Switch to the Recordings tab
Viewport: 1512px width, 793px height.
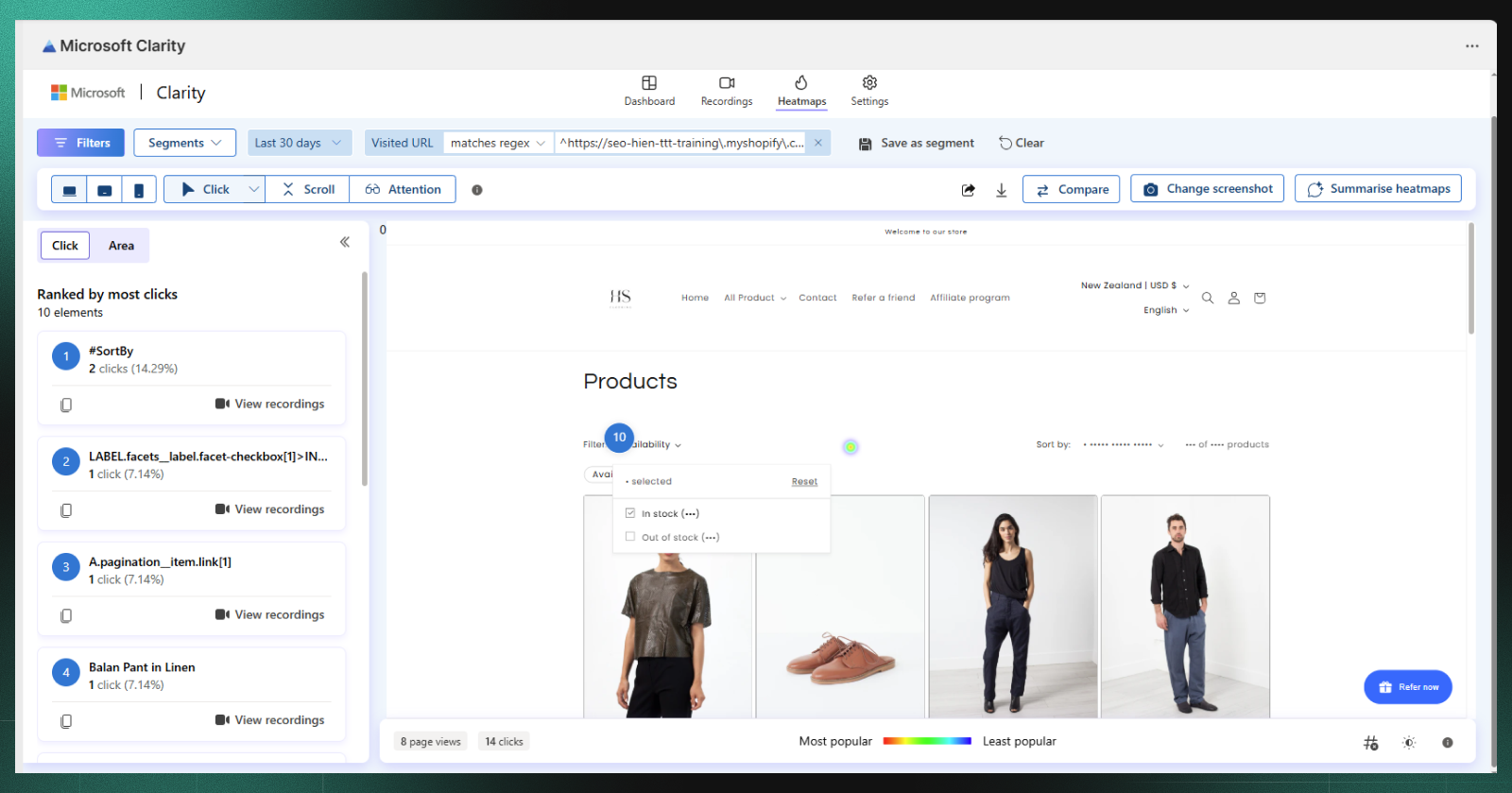pyautogui.click(x=726, y=91)
